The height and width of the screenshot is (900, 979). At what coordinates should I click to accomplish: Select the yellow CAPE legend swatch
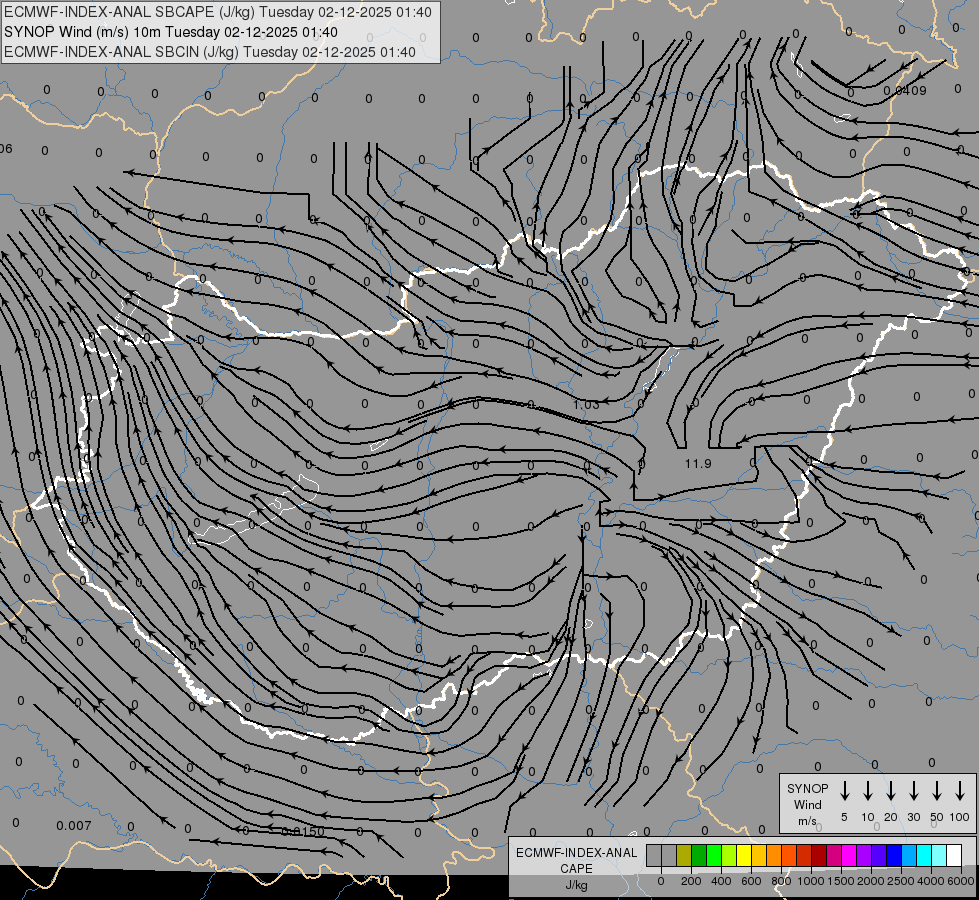[744, 855]
